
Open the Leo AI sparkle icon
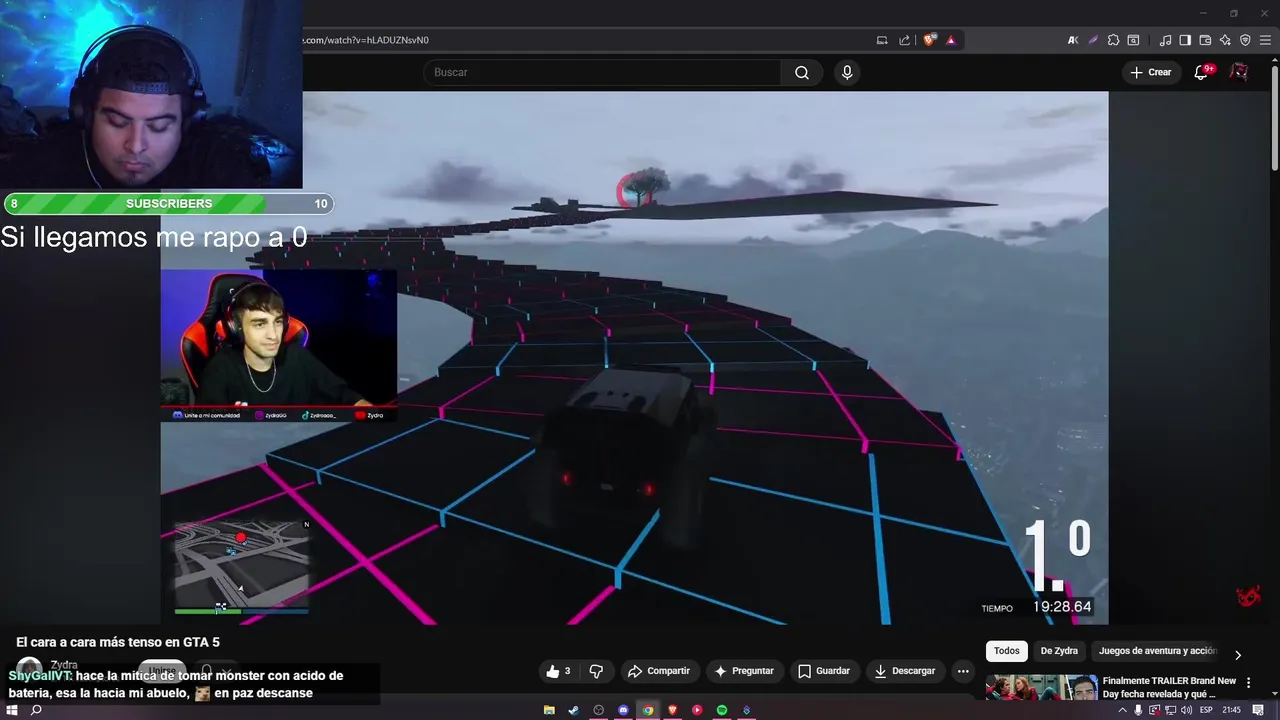tap(1225, 40)
